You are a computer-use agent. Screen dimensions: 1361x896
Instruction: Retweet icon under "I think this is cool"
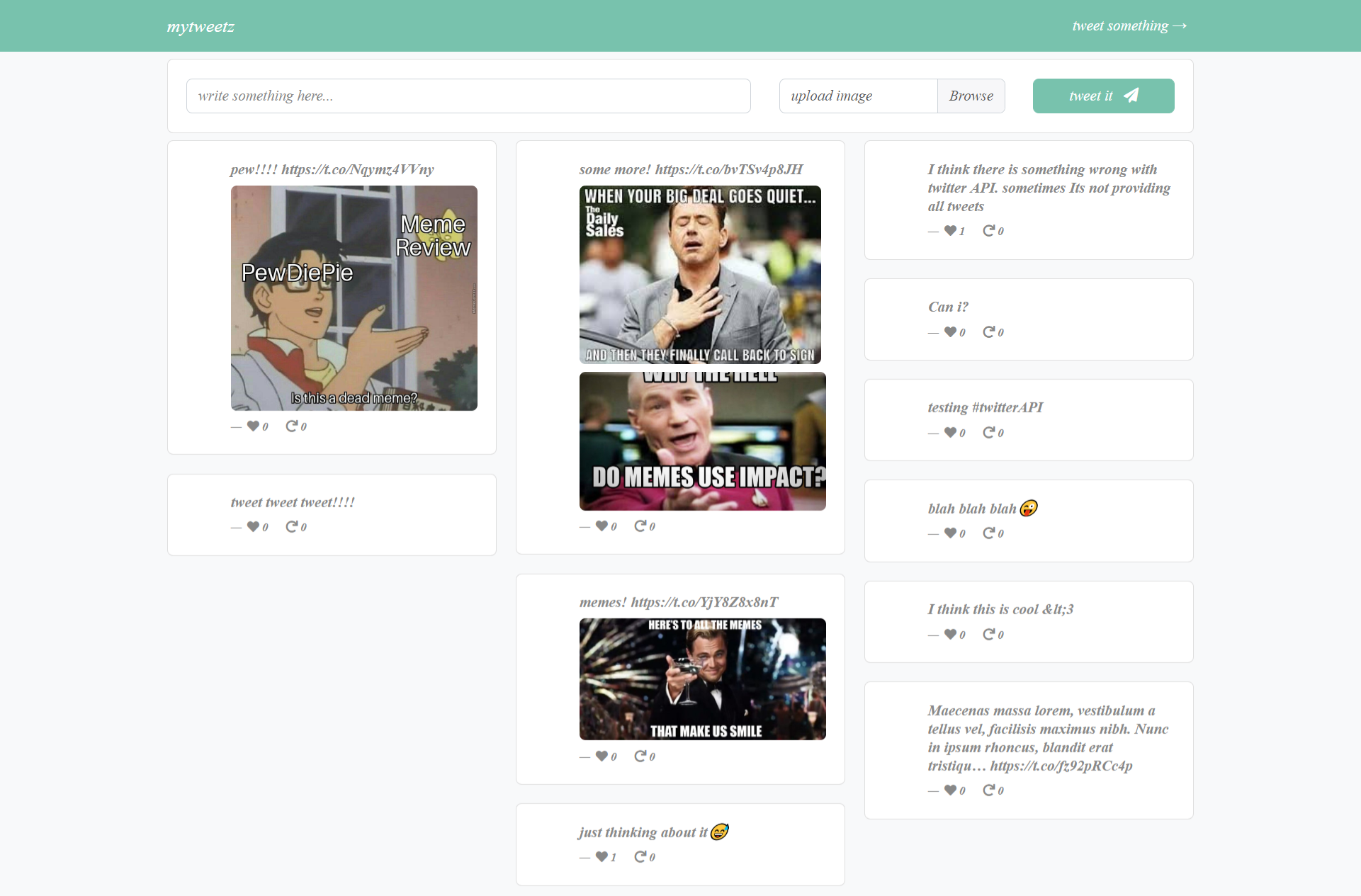pos(988,634)
